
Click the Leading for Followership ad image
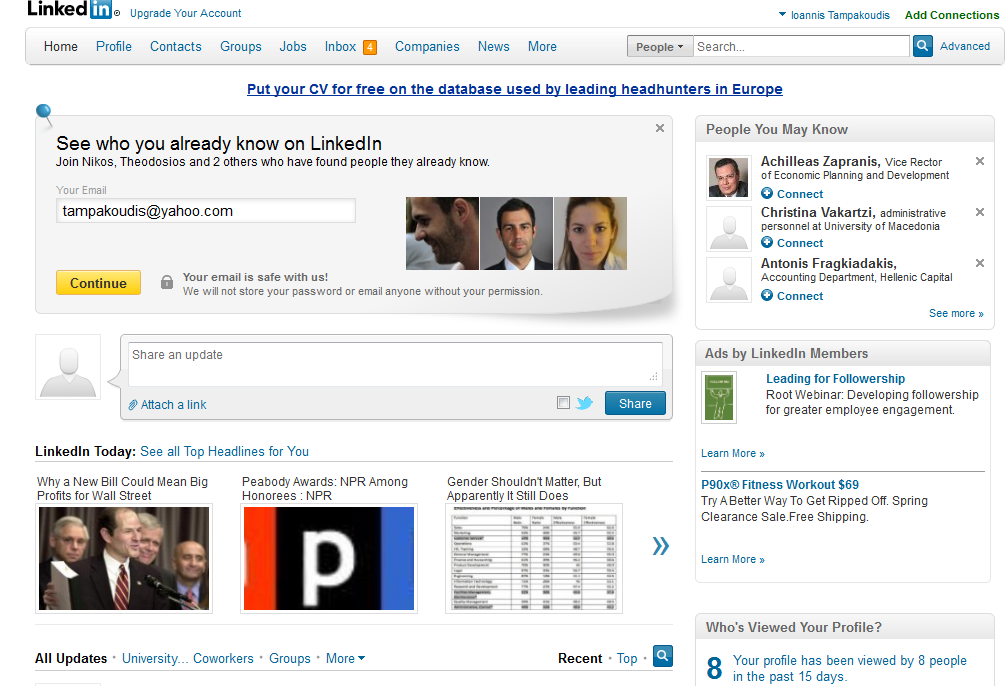pos(719,398)
